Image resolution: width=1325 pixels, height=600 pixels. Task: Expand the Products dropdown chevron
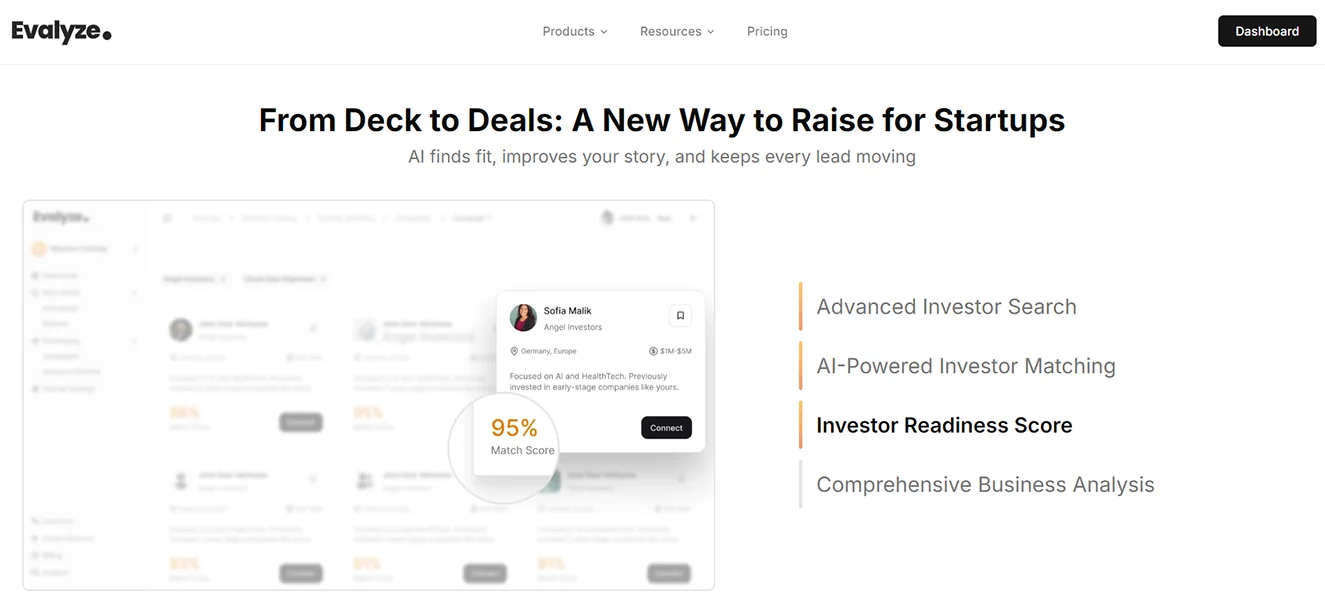click(x=604, y=32)
